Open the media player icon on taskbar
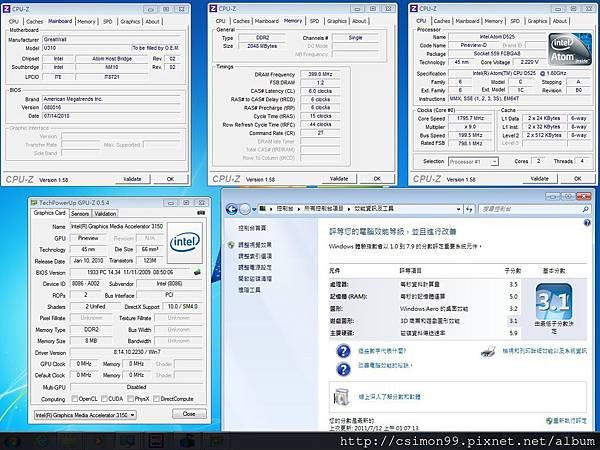 (x=98, y=442)
